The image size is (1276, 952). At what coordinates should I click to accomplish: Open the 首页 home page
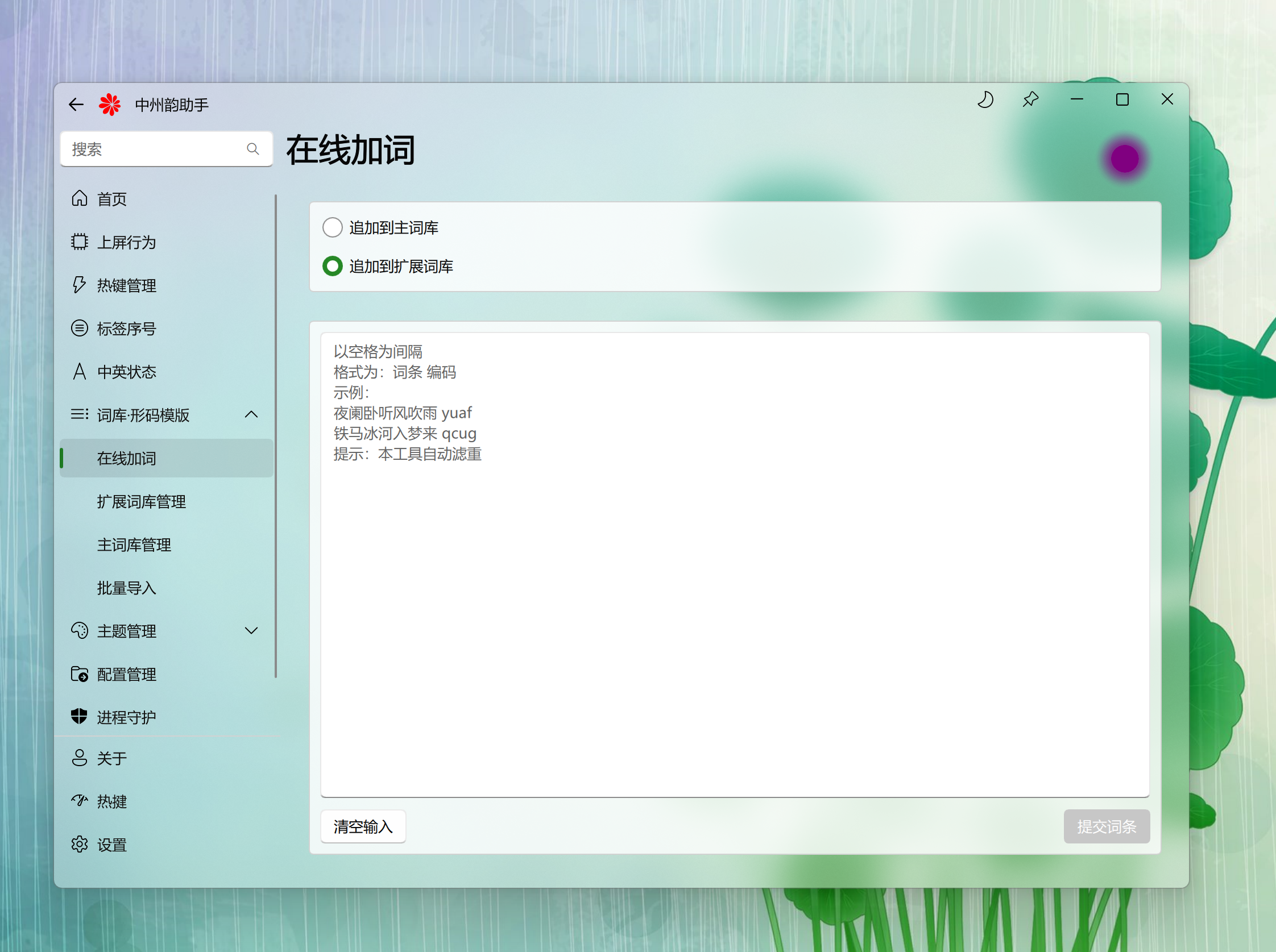[112, 199]
